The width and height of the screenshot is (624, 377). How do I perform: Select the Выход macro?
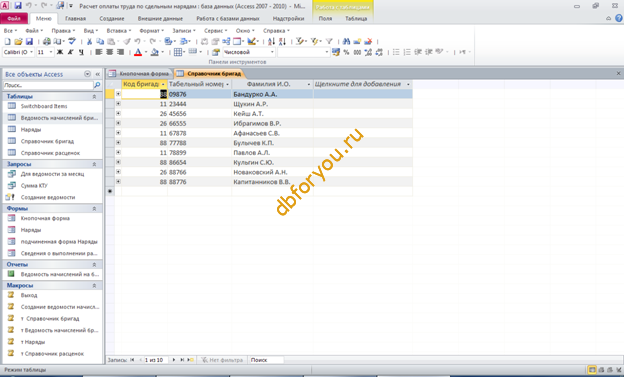pyautogui.click(x=29, y=295)
